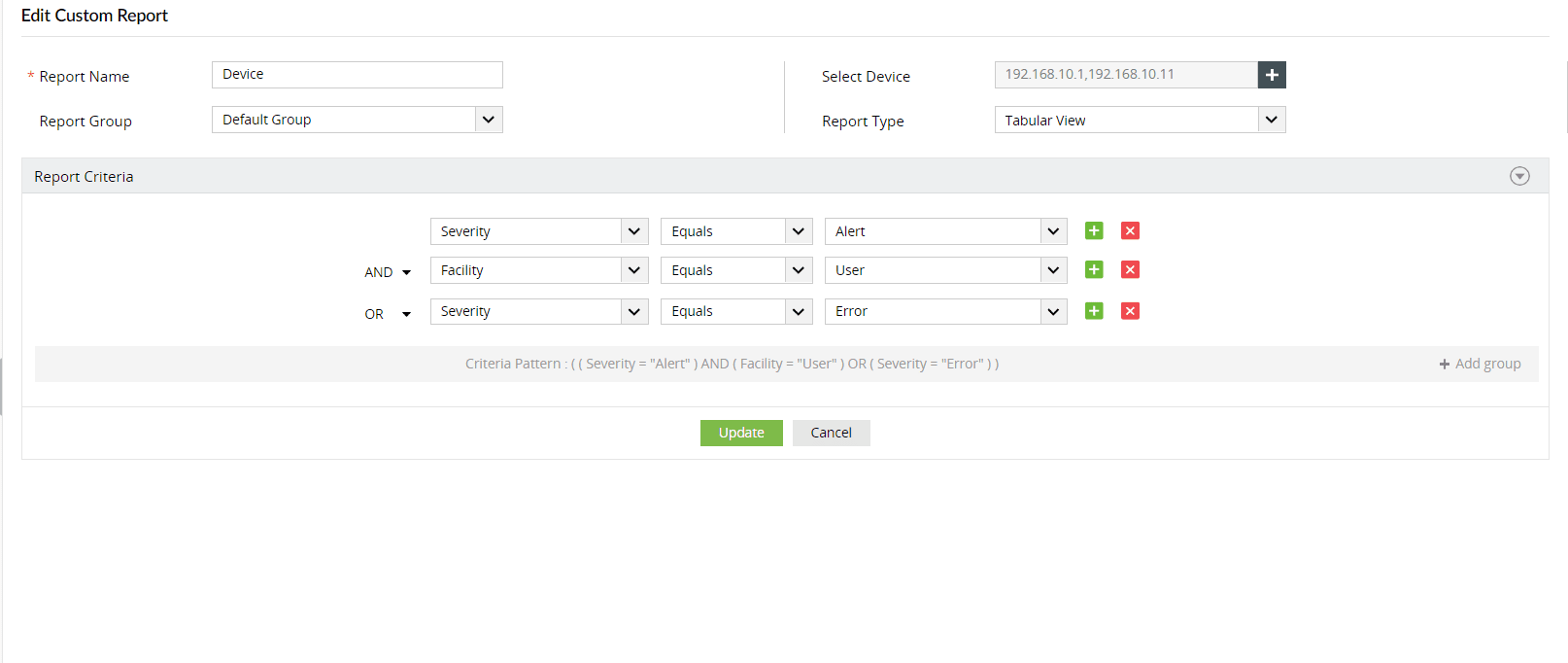
Task: Add criteria after the Severity Error row
Action: (1094, 311)
